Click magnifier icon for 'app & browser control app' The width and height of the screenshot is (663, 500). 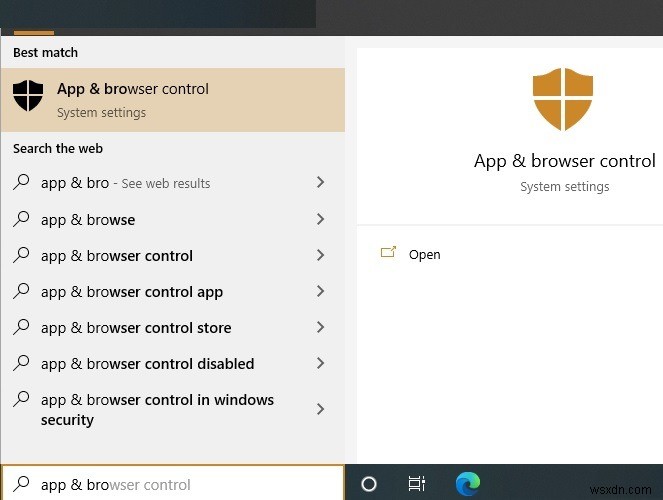tap(21, 291)
